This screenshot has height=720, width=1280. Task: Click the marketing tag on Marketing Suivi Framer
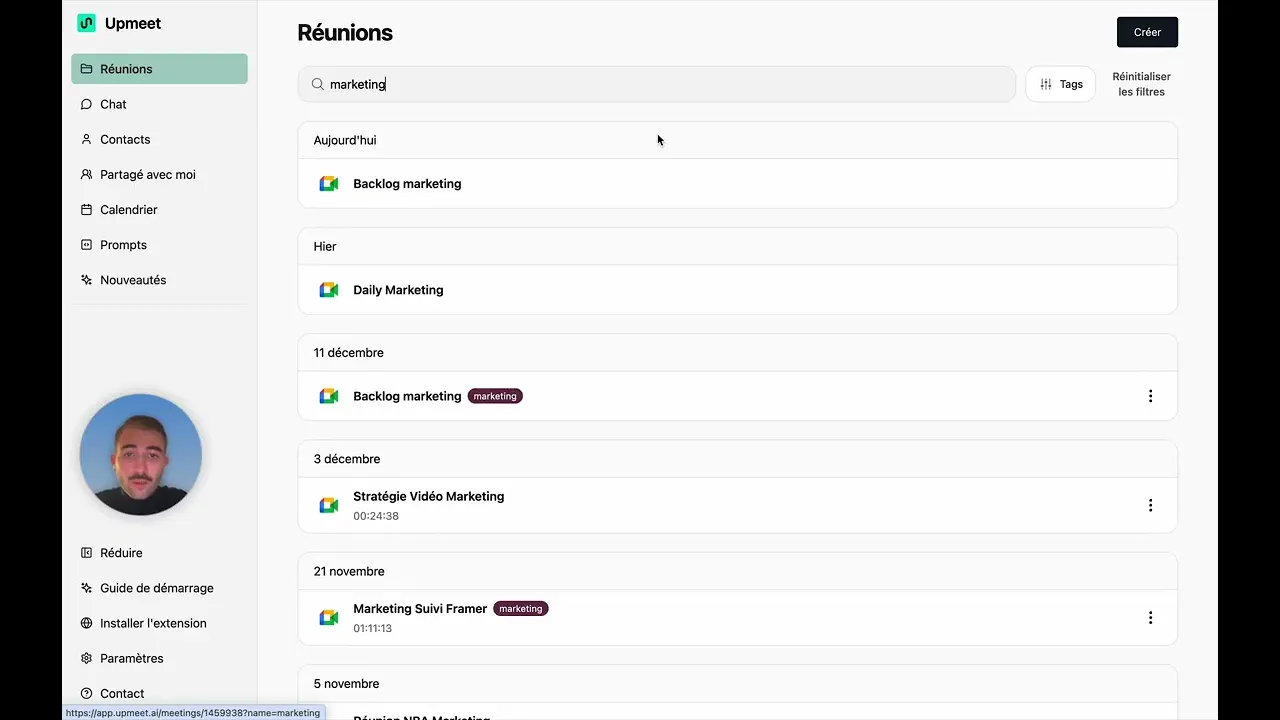520,609
